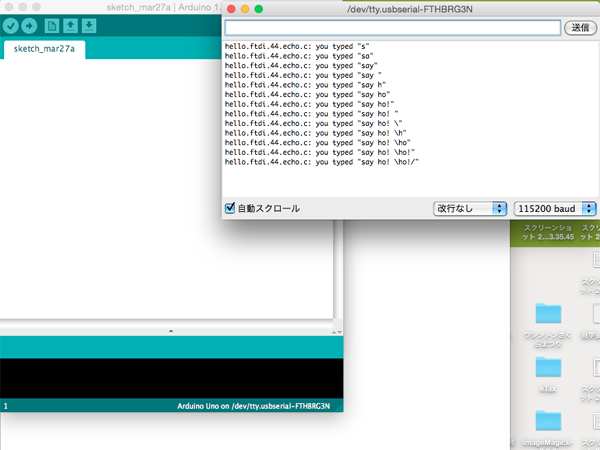Select the sketch_mar27a tab
The height and width of the screenshot is (450, 600).
pos(44,49)
